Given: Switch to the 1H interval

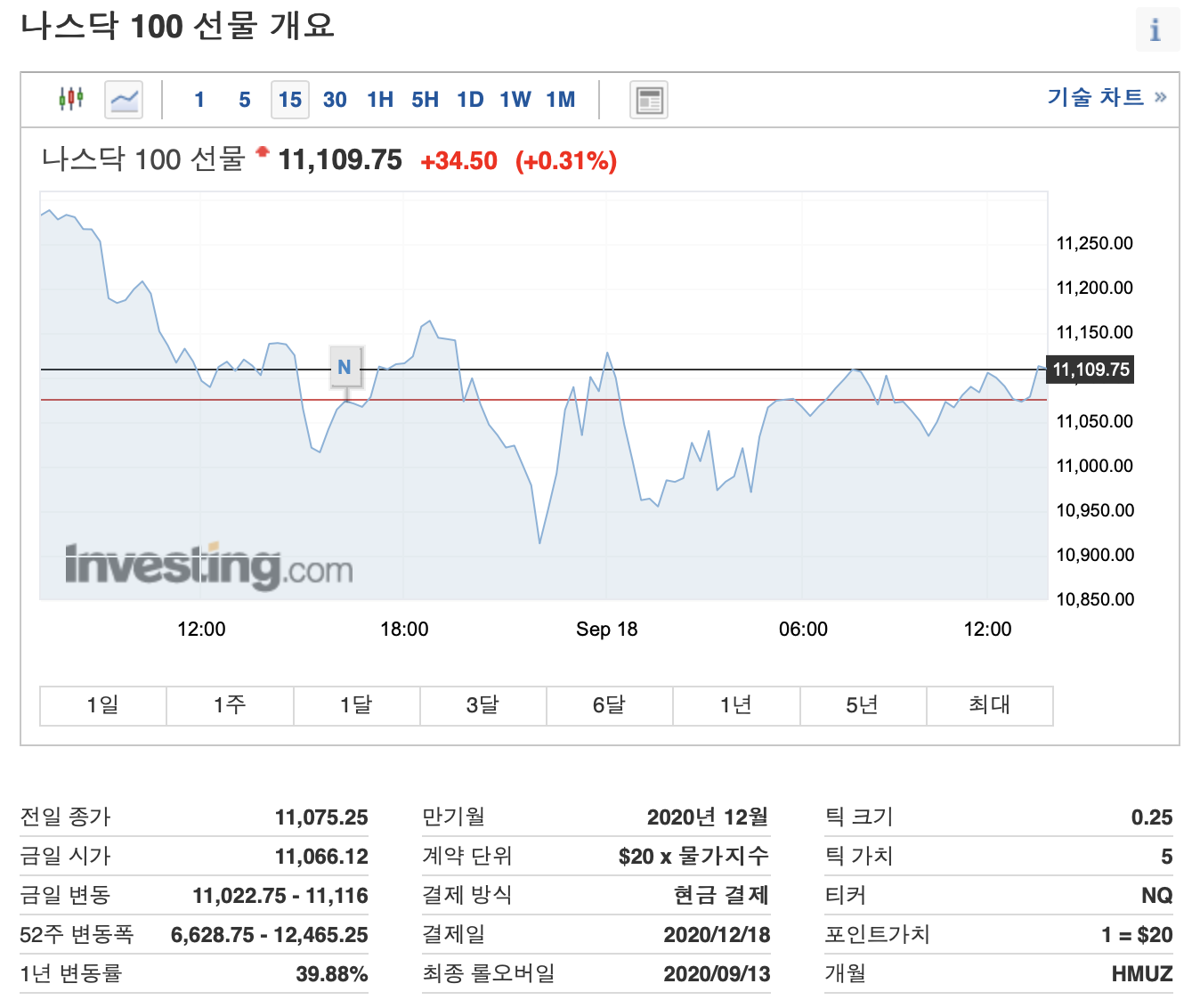Looking at the screenshot, I should 380,100.
